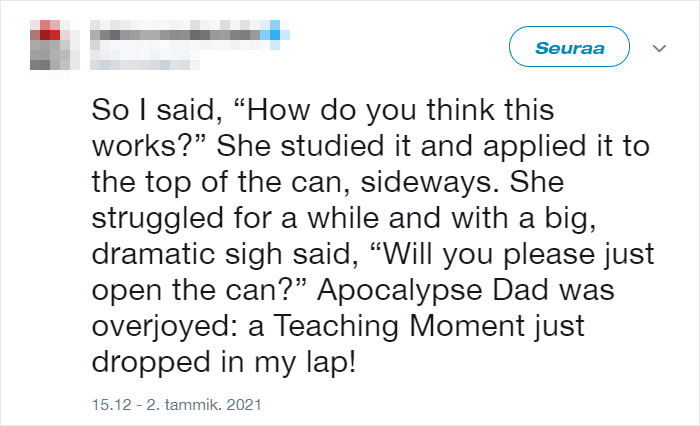
Task: Click the pixelated profile avatar
Action: 54,45
